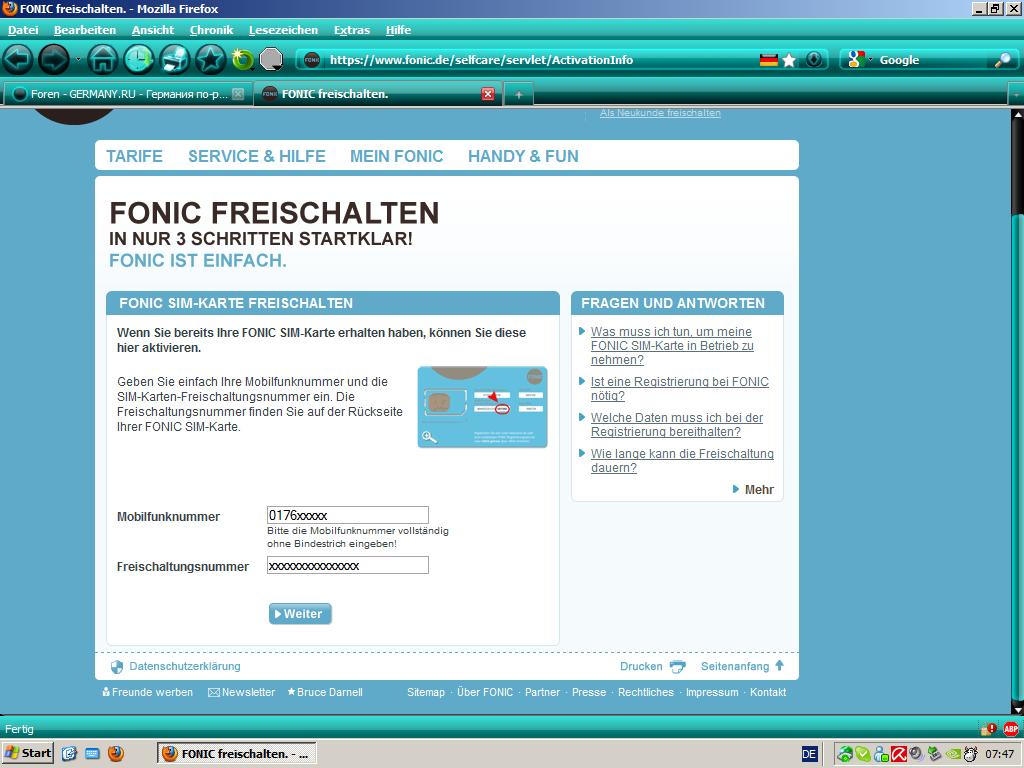
Task: Start search with the magnifier icon
Action: [1002, 60]
